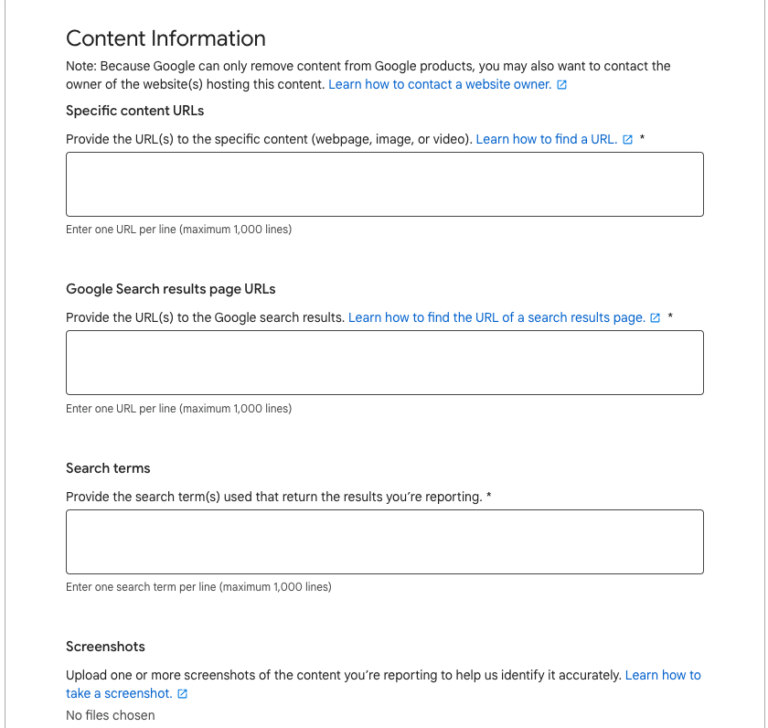Click the note about Google removing content
The image size is (768, 728).
(x=368, y=75)
